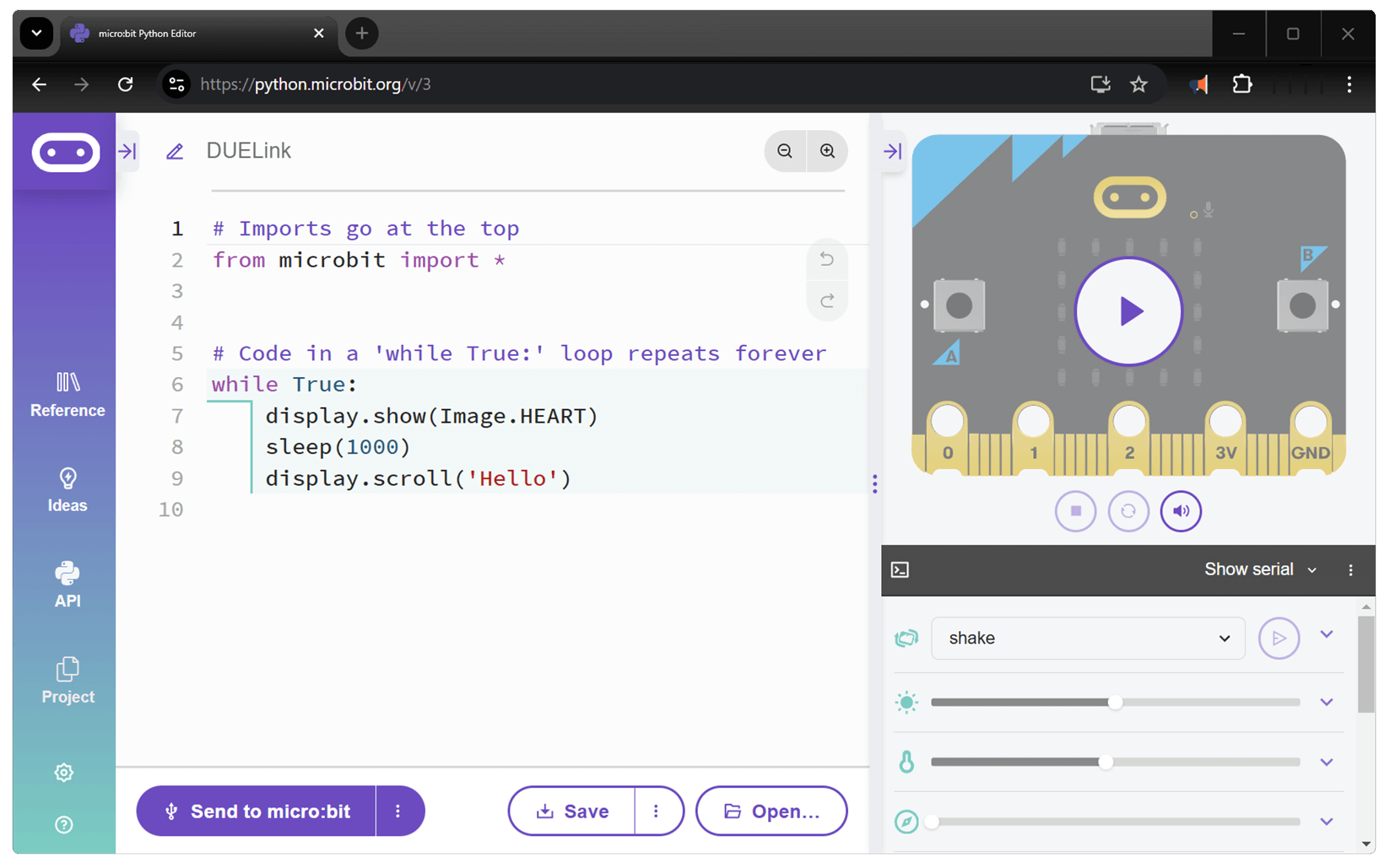Zoom out the code editor
The image size is (1390, 868).
[x=785, y=151]
